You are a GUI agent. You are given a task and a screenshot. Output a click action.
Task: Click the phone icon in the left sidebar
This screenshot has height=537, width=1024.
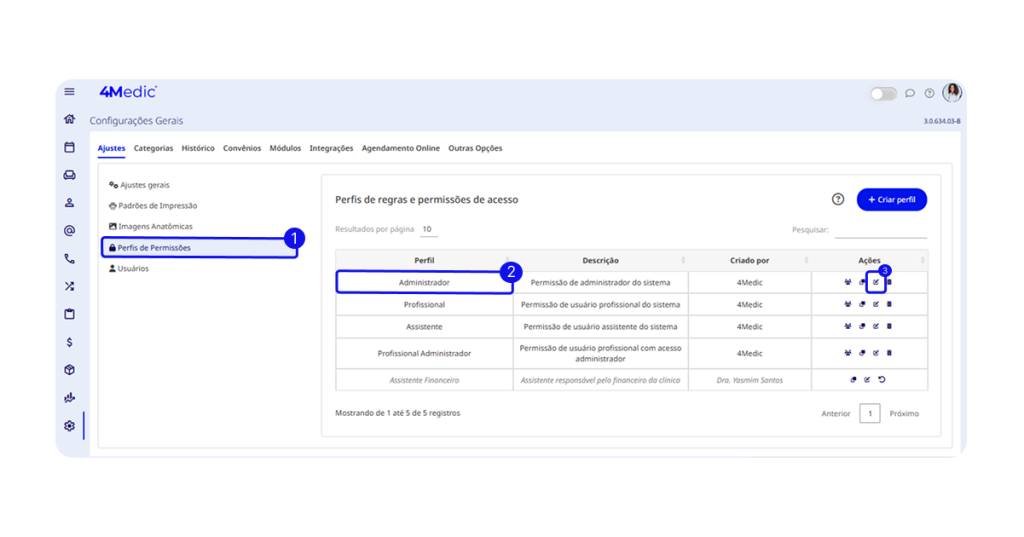(x=69, y=258)
